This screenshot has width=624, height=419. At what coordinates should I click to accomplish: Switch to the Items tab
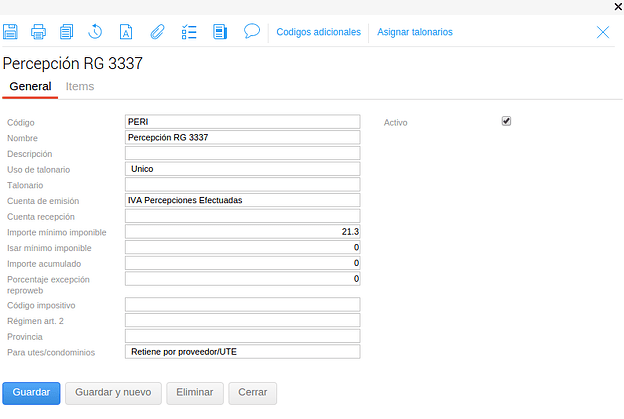(x=80, y=86)
